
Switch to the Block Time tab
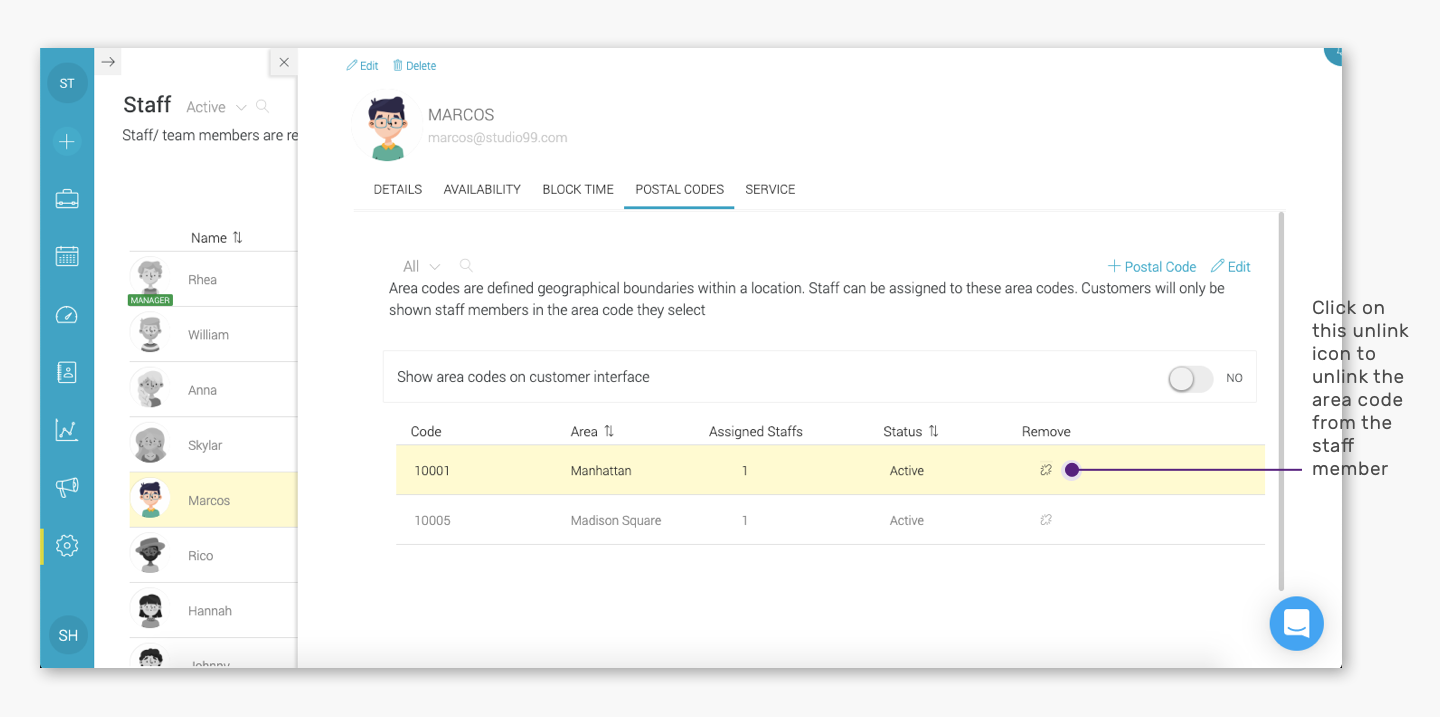click(x=578, y=189)
